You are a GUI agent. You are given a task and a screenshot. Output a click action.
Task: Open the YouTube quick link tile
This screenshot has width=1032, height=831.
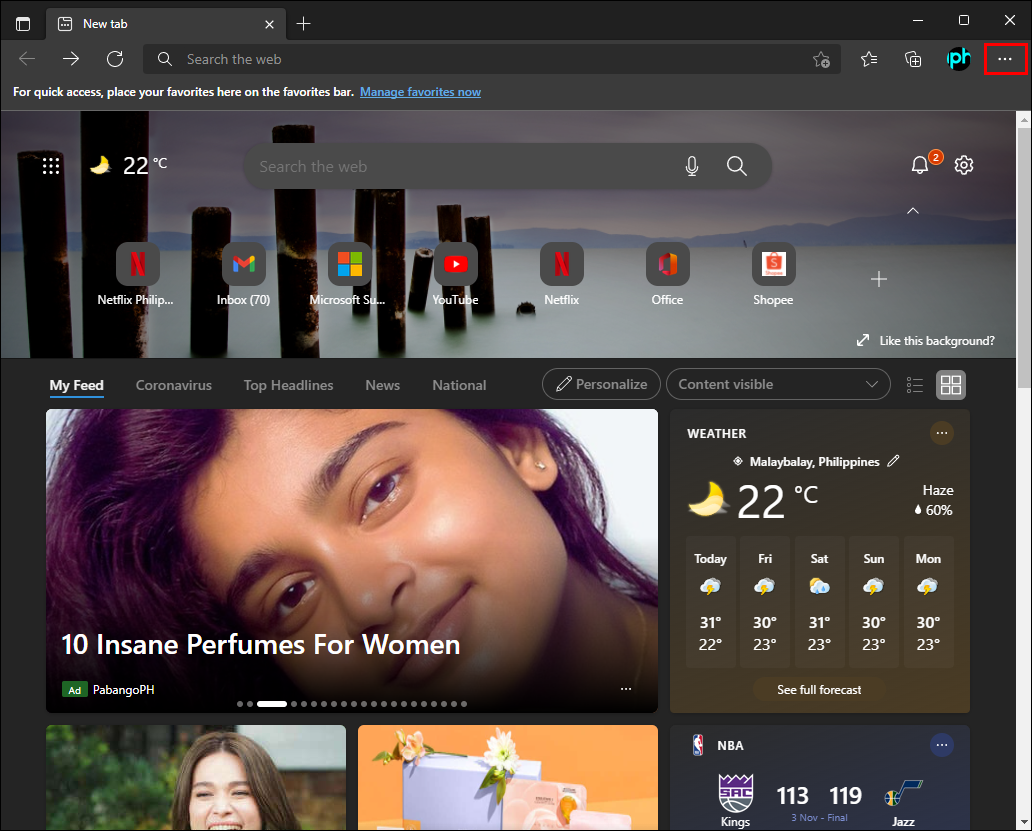455,265
